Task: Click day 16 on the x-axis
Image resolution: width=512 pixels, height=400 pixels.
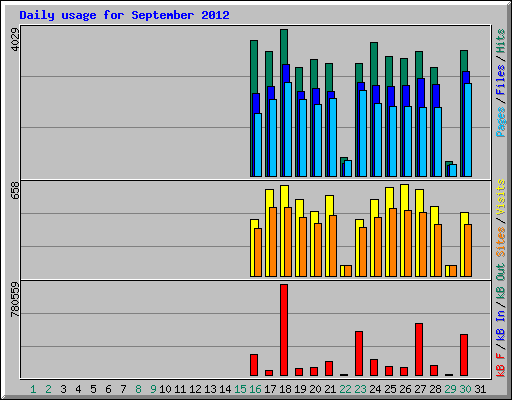Action: click(255, 389)
